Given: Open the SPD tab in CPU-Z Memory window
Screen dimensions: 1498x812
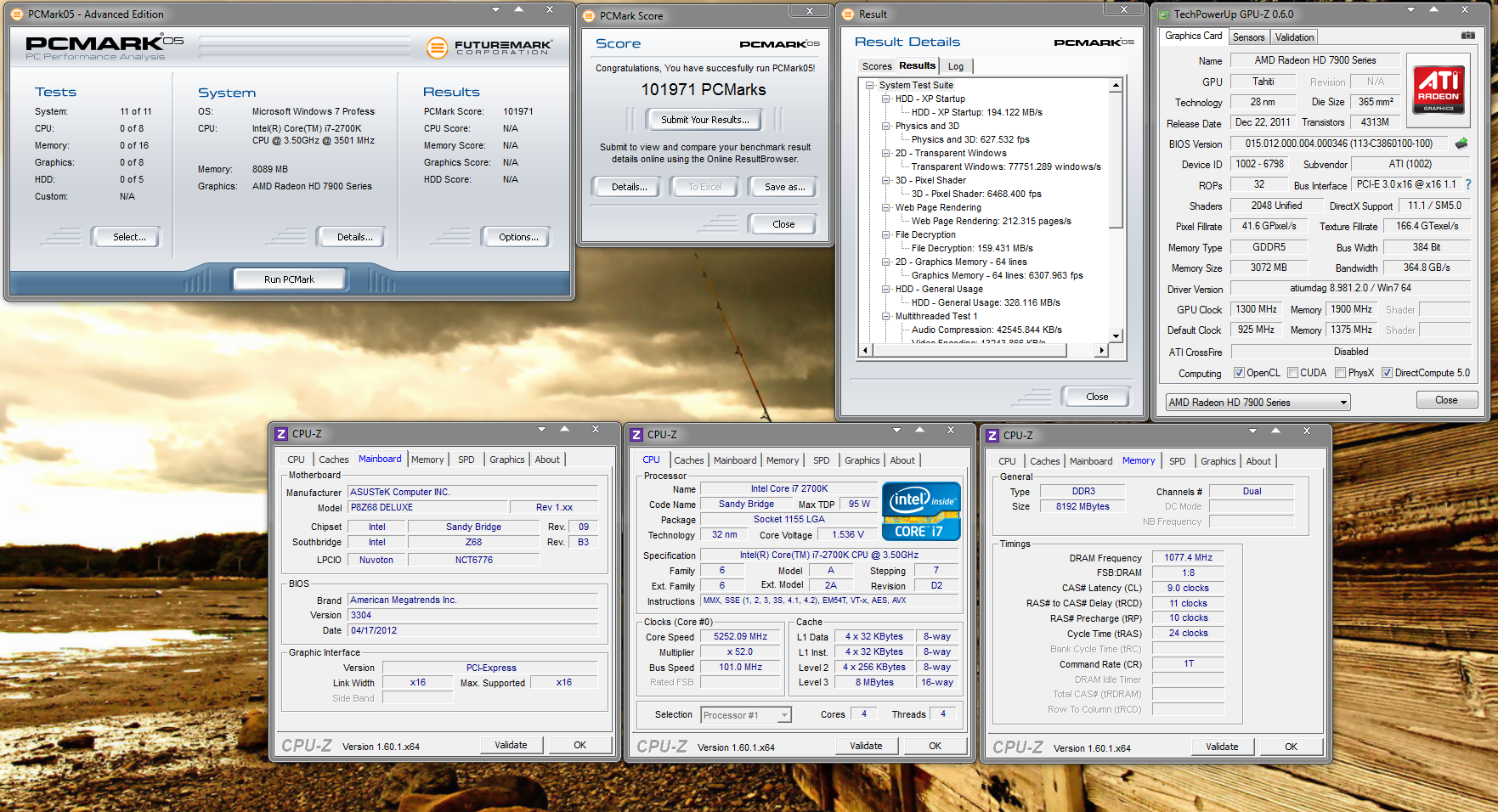Looking at the screenshot, I should (1177, 461).
